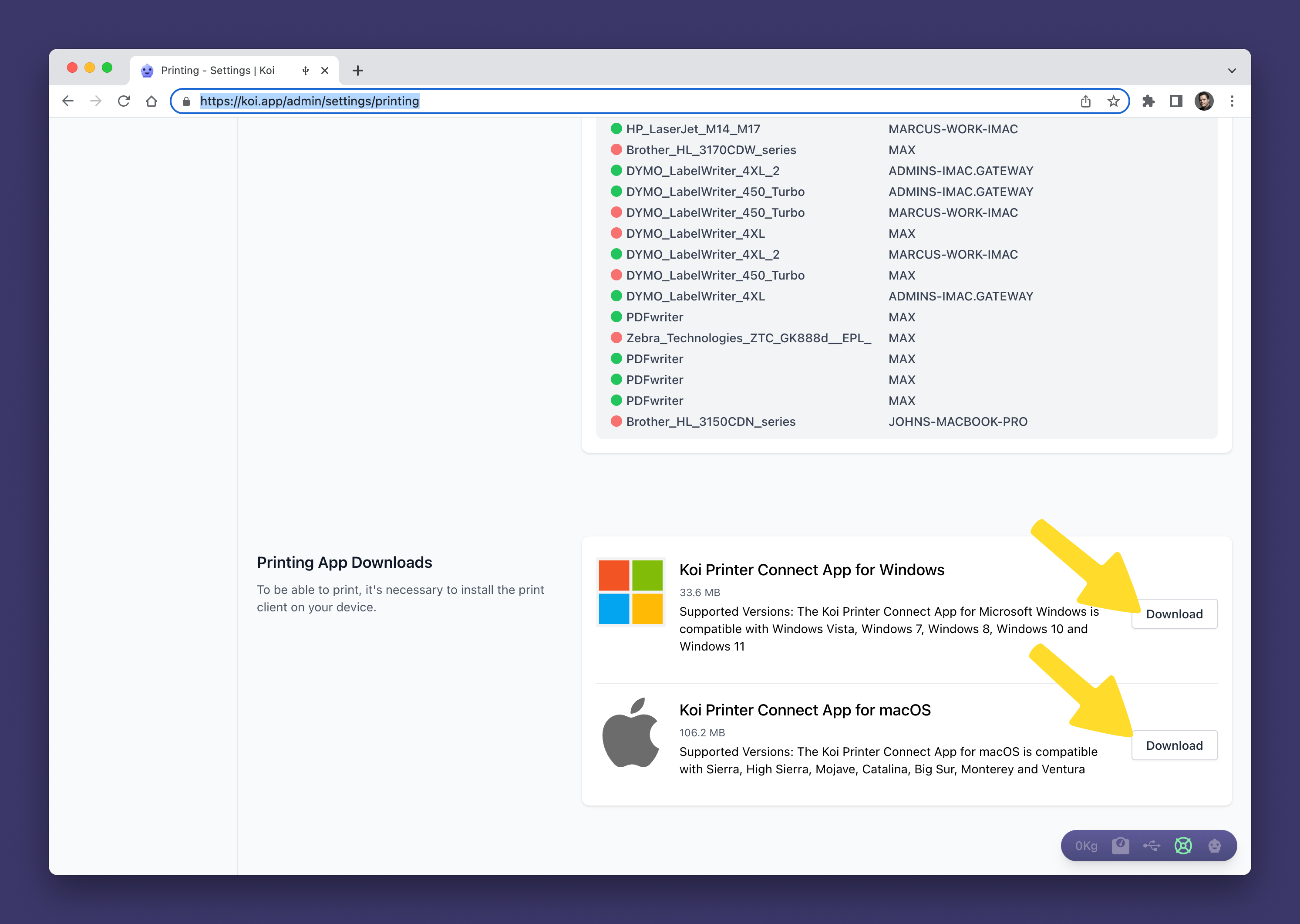The height and width of the screenshot is (924, 1300).
Task: Click the USB connection icon
Action: [1152, 846]
